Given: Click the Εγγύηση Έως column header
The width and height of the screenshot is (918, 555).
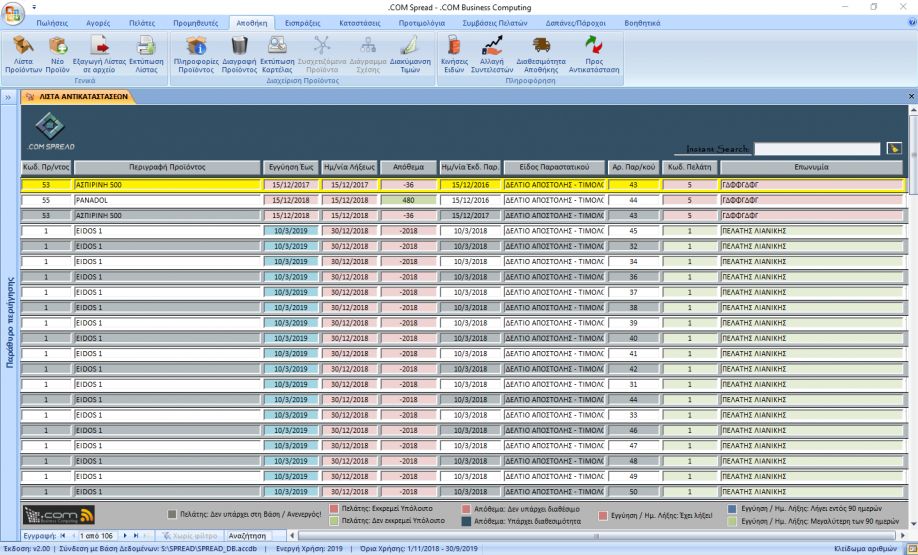Looking at the screenshot, I should tap(291, 167).
